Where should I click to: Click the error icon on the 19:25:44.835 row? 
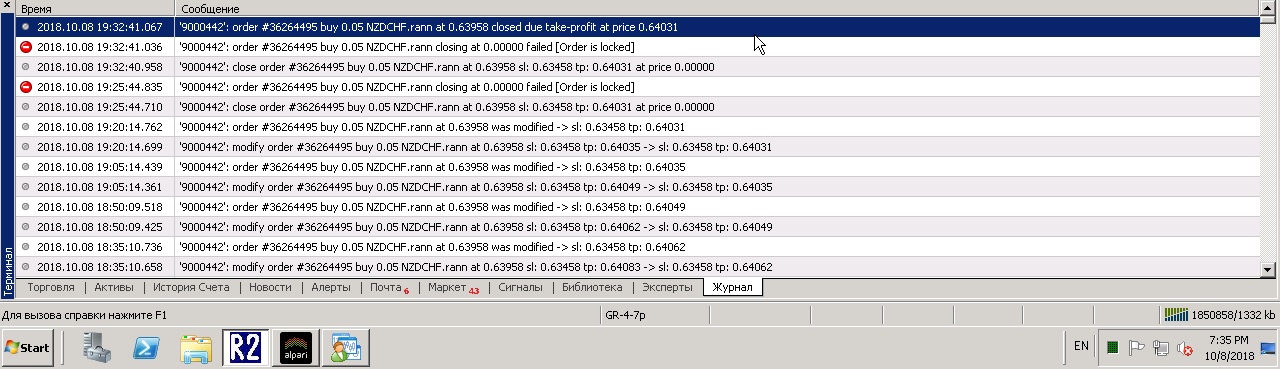[26, 87]
